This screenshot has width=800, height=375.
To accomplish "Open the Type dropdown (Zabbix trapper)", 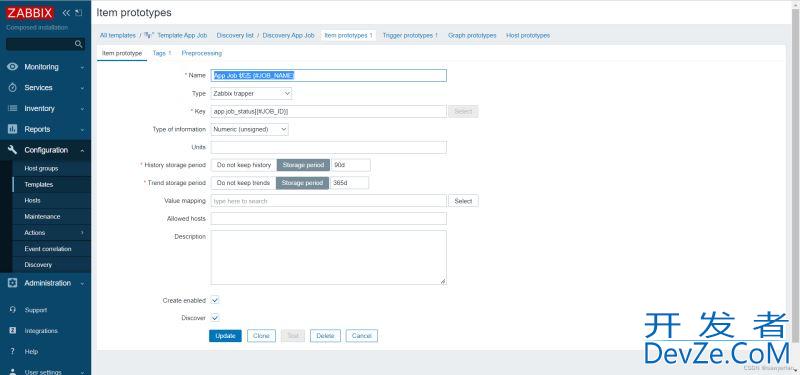I will (x=252, y=93).
